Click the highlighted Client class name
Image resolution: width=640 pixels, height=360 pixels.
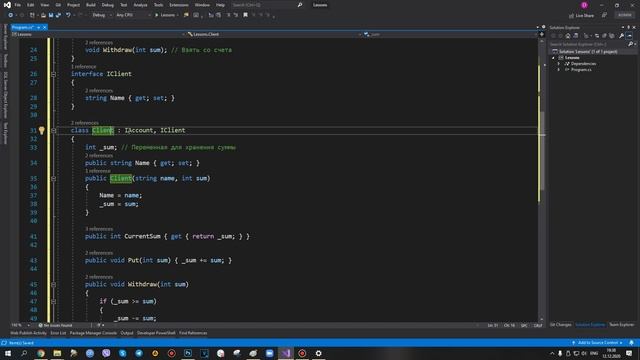pyautogui.click(x=102, y=130)
